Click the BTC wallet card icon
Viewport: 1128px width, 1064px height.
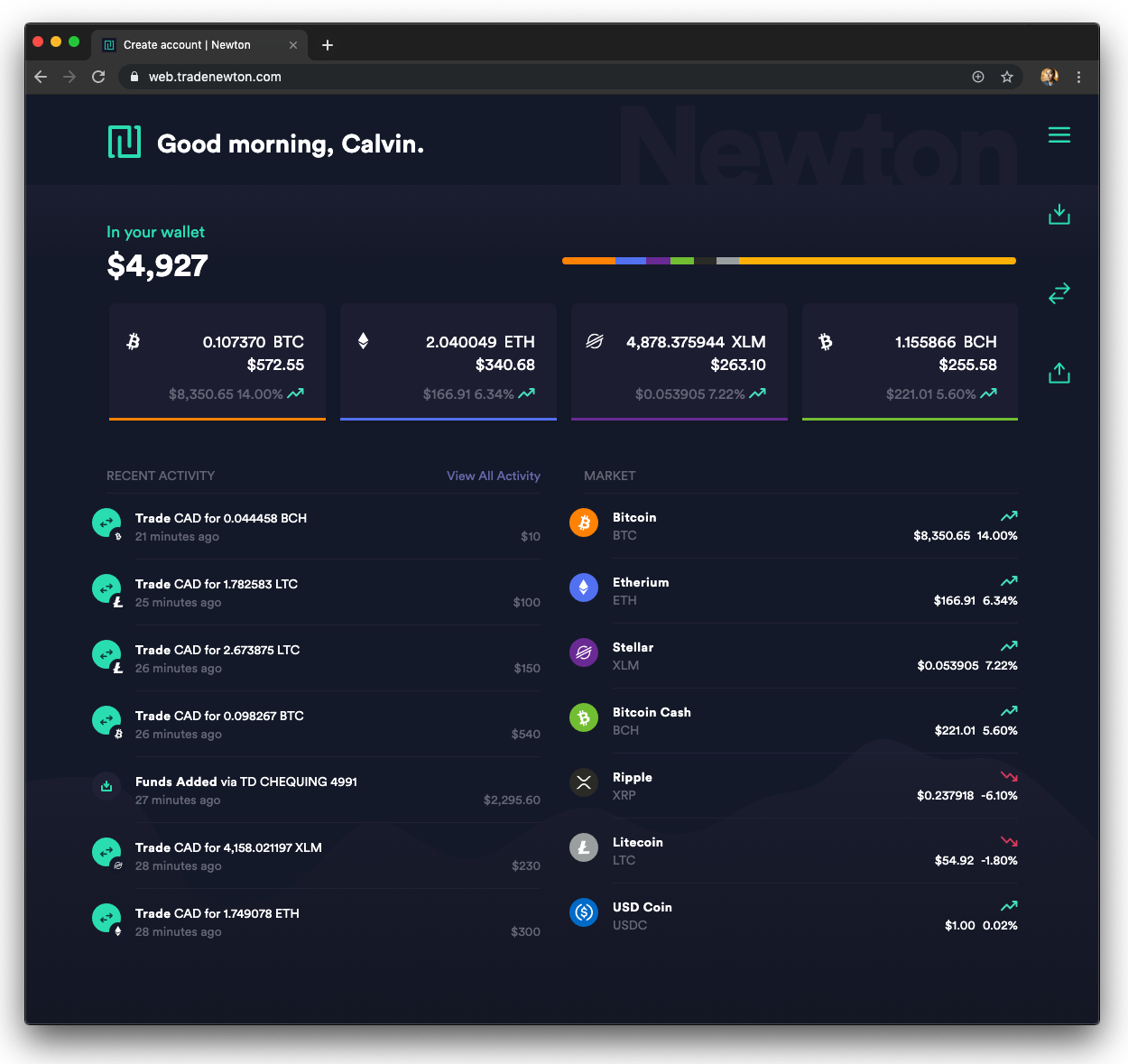[134, 342]
